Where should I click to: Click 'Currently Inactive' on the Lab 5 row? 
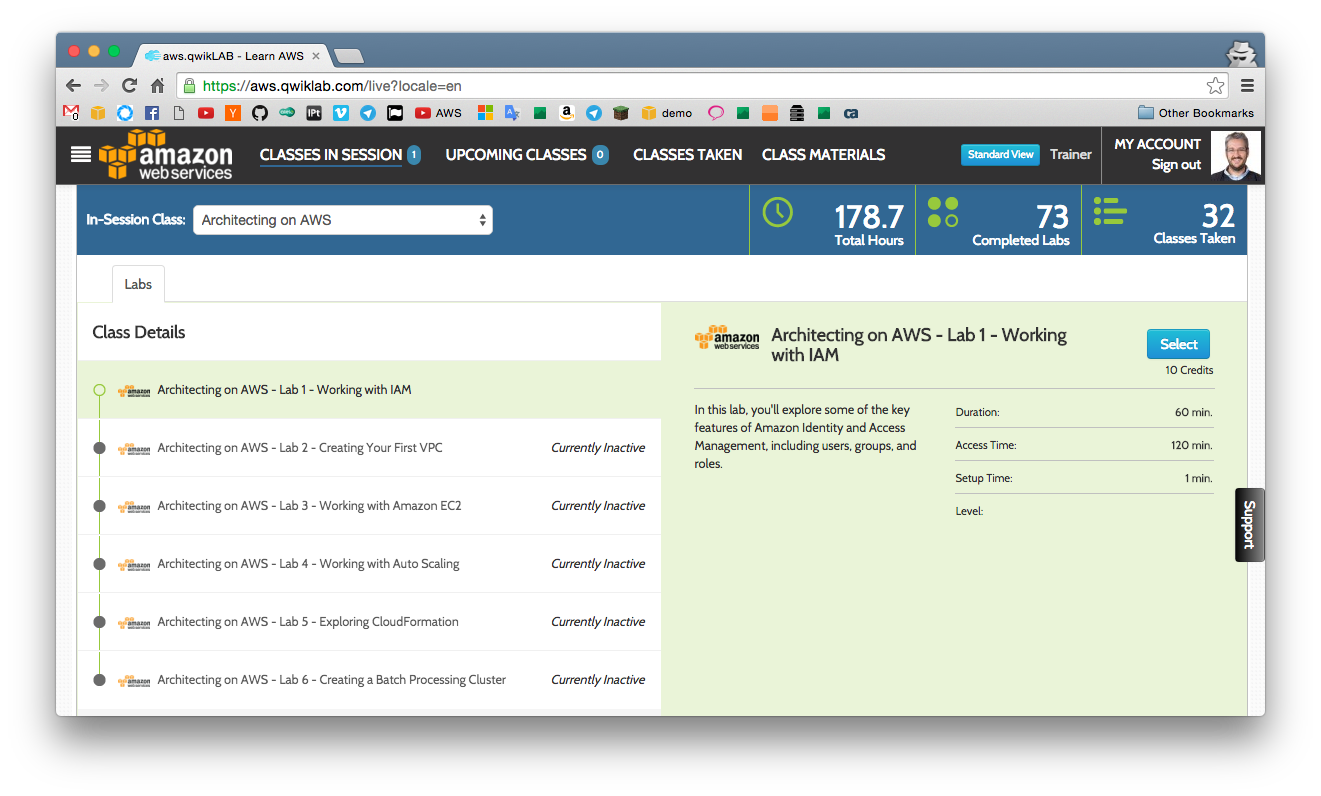click(598, 622)
